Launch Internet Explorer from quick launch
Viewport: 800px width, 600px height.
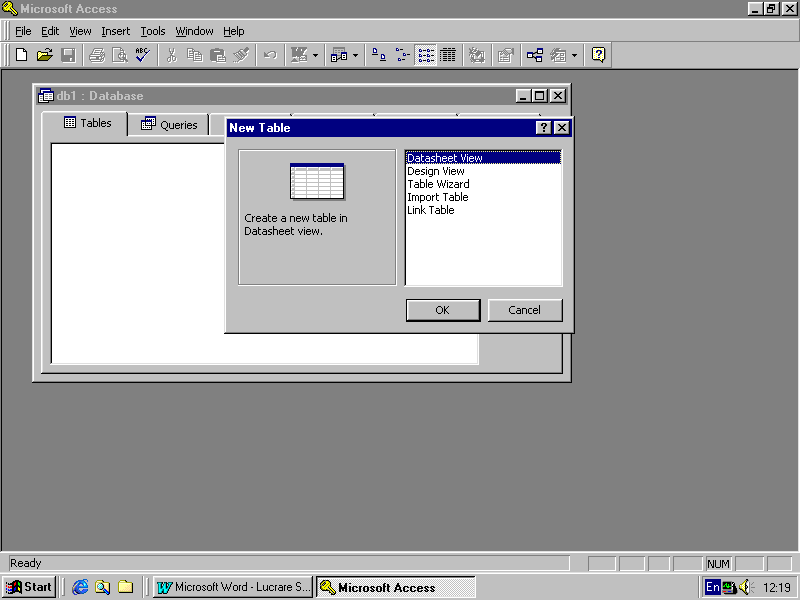tap(80, 587)
